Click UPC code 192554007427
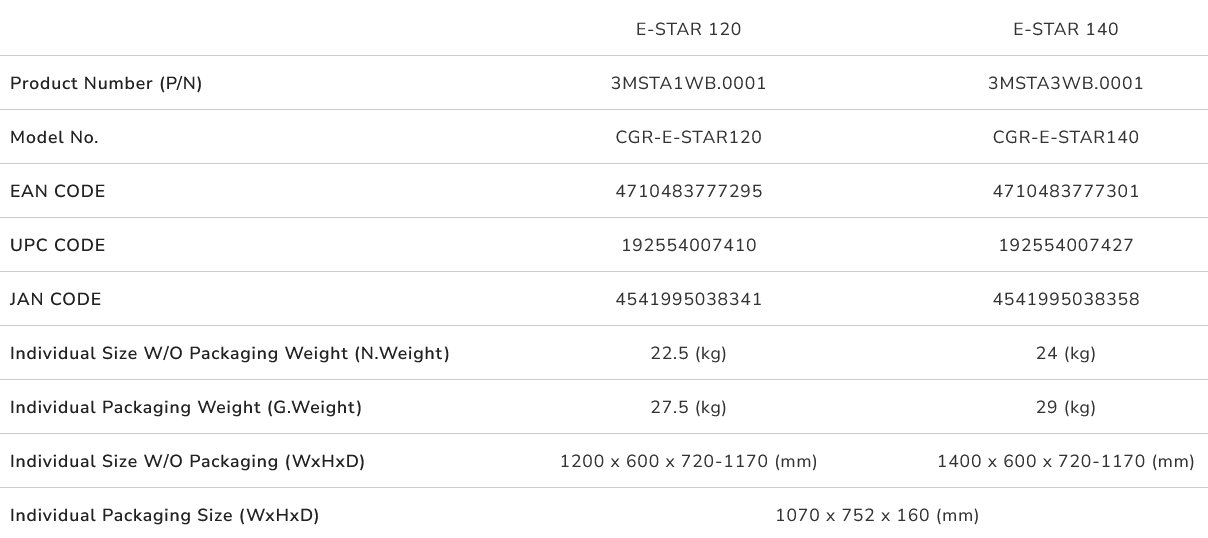 click(1065, 245)
